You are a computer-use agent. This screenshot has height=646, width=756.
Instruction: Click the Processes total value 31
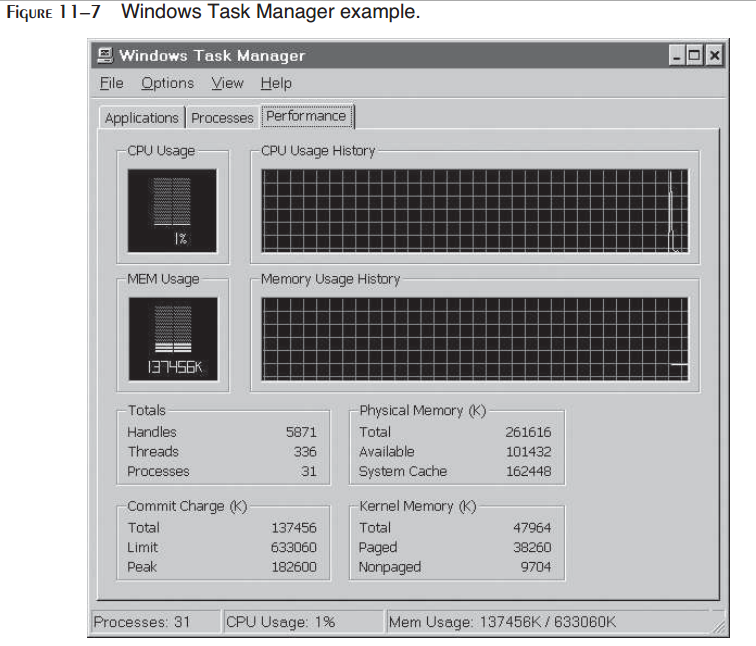pos(309,471)
